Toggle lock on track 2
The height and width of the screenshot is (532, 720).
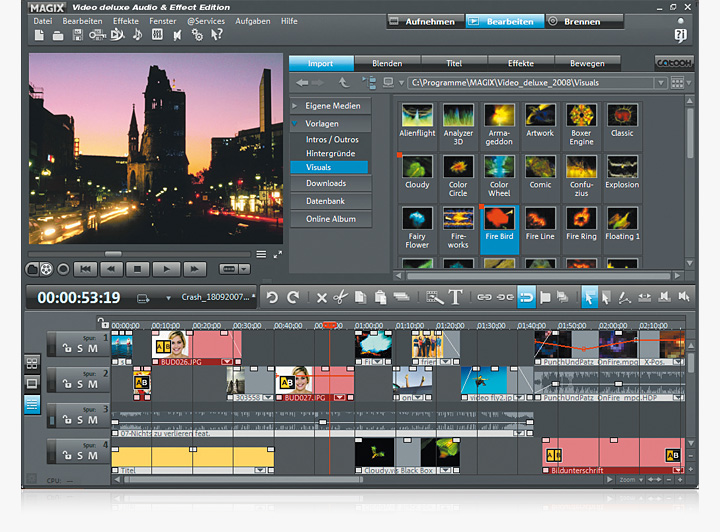pyautogui.click(x=67, y=384)
